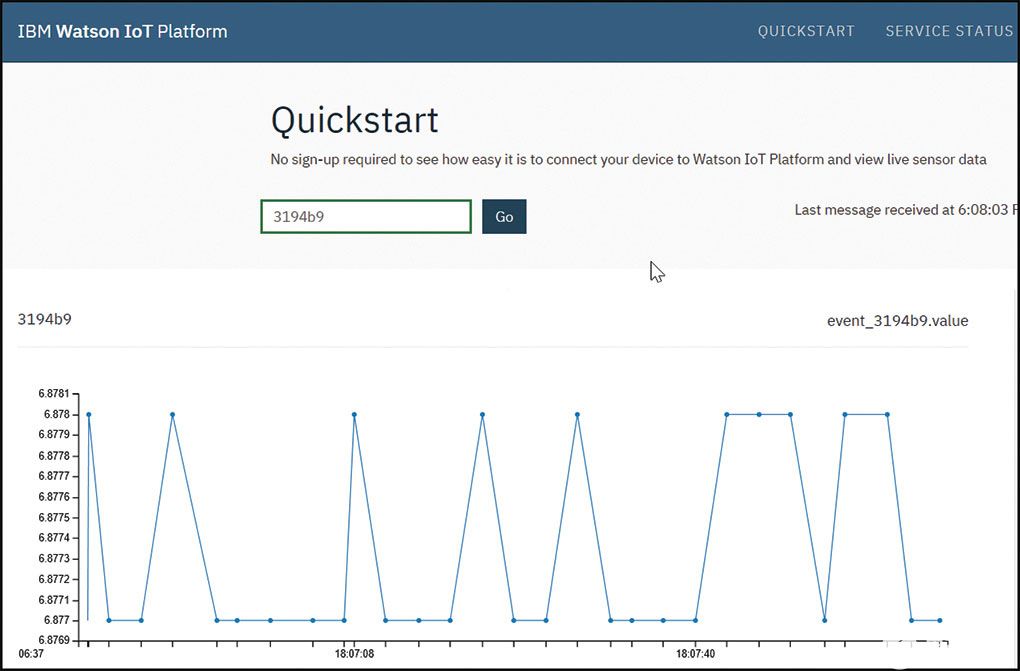Open the SERVICE STATUS nav item
Image resolution: width=1020 pixels, height=671 pixels.
(949, 31)
